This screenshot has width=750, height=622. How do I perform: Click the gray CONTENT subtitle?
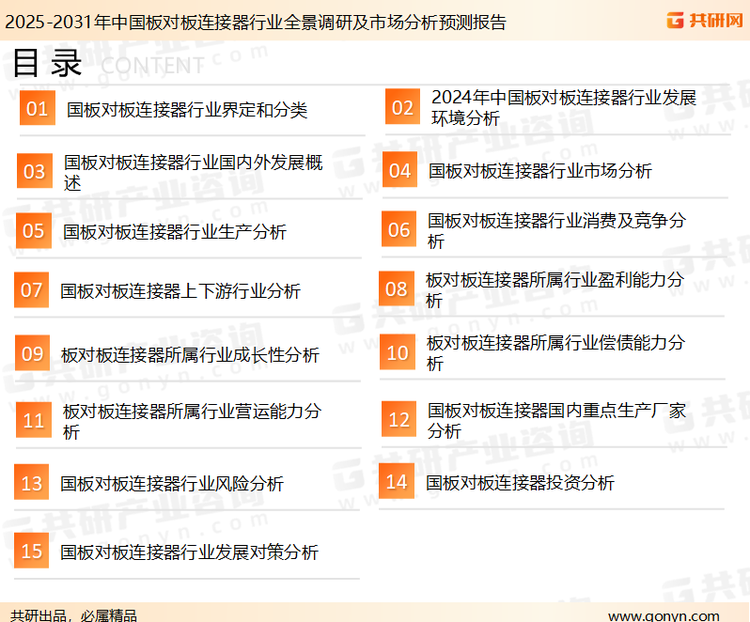[153, 66]
